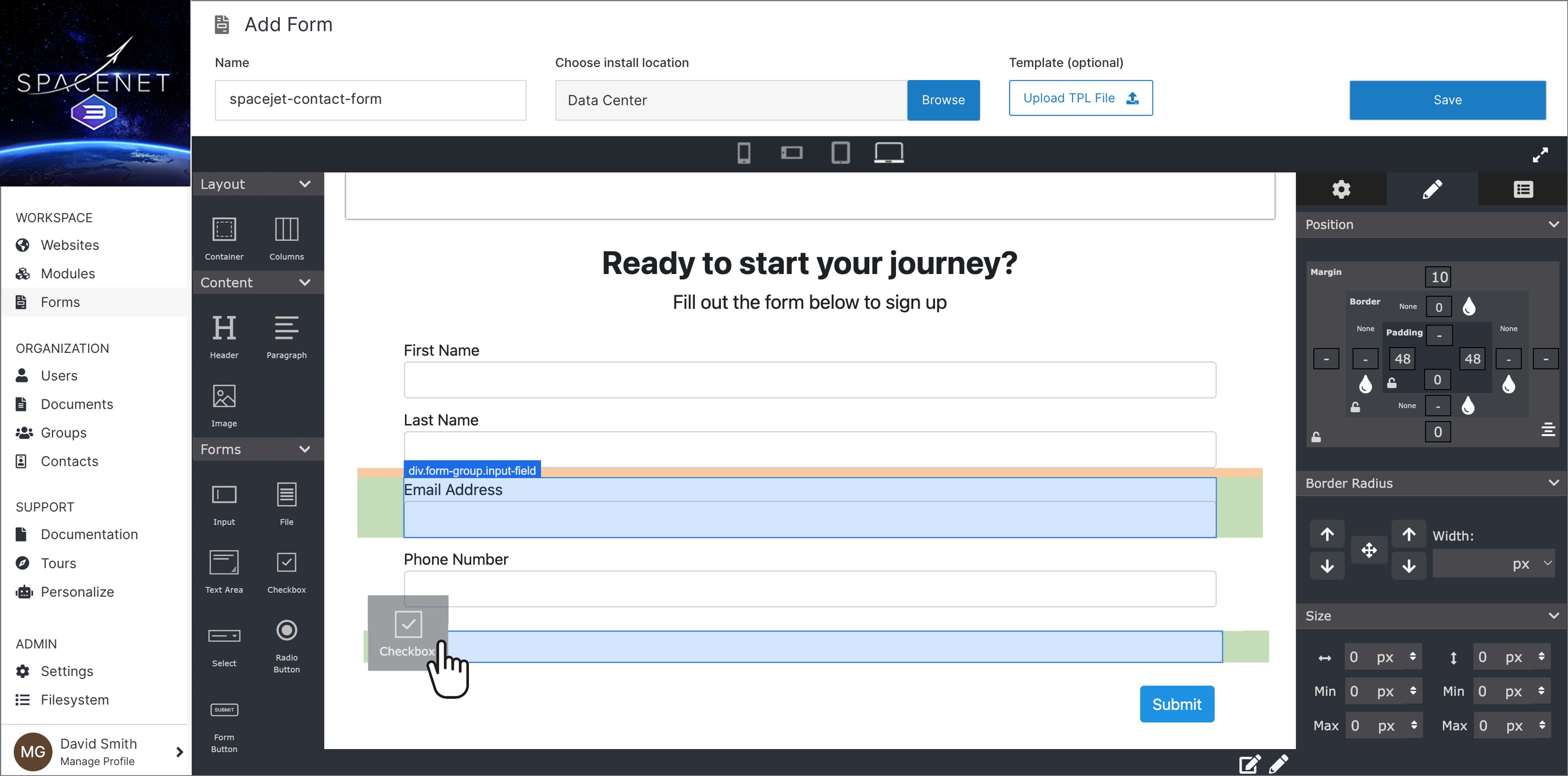Click the Browse button
This screenshot has height=776, width=1568.
point(943,100)
